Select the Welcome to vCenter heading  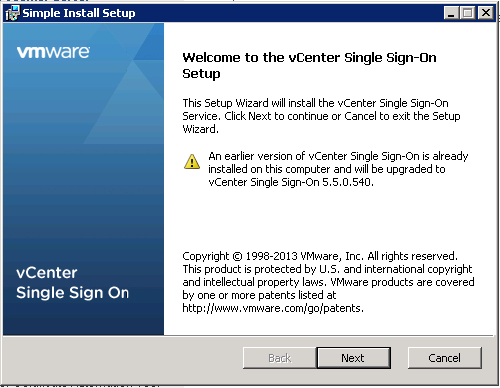click(309, 65)
